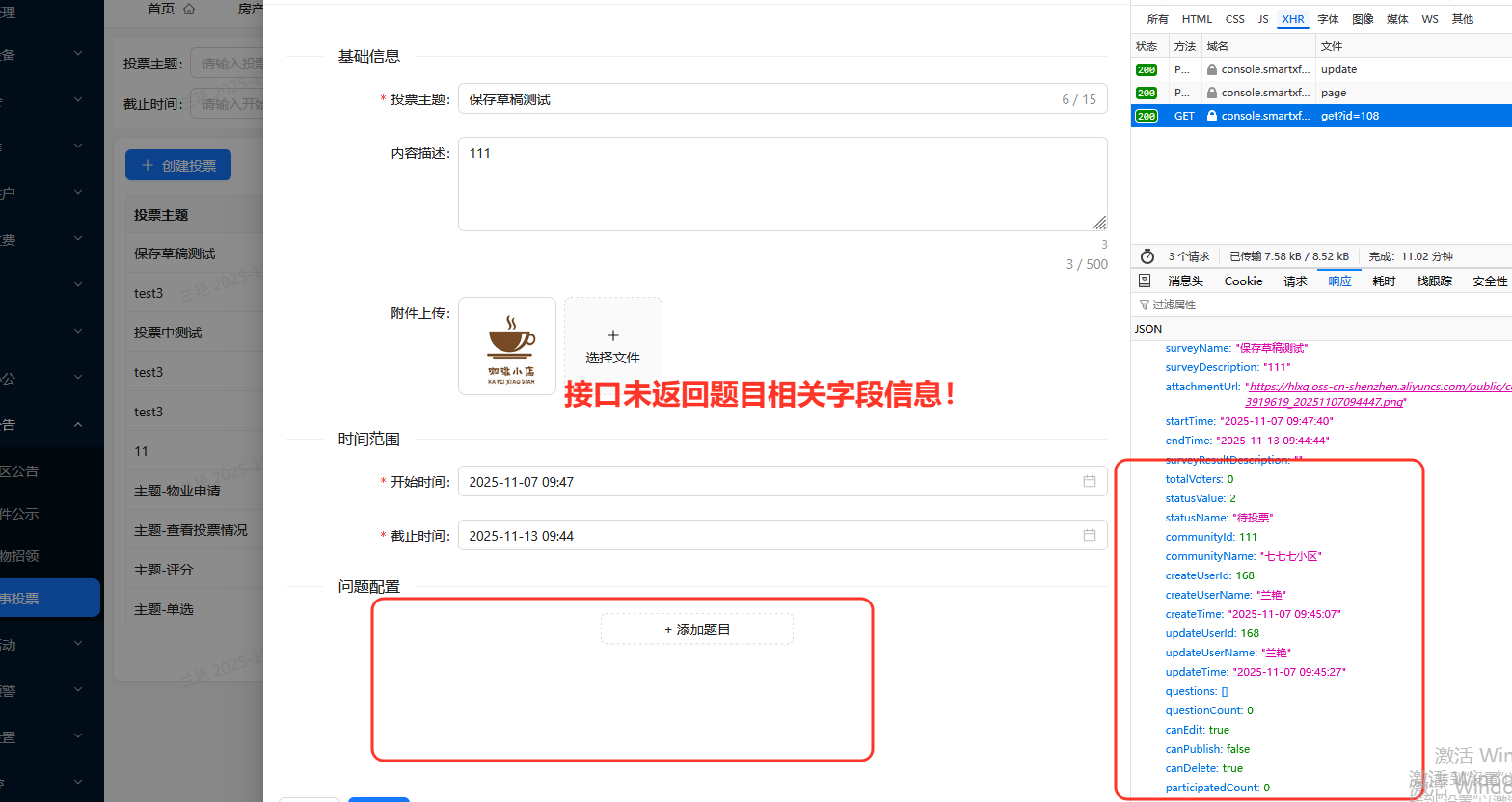Viewport: 1512px width, 802px height.
Task: Sort requests by 状态 column header
Action: tap(1149, 46)
